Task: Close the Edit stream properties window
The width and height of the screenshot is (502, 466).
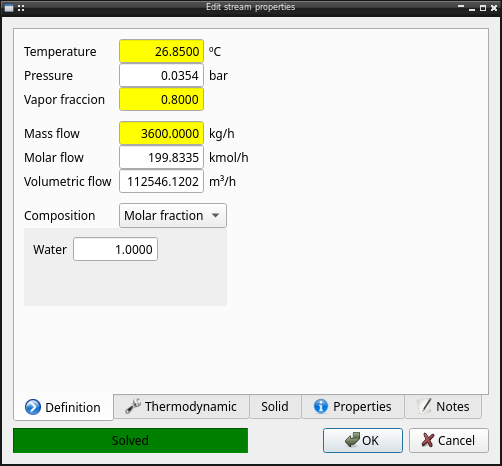Action: click(494, 8)
